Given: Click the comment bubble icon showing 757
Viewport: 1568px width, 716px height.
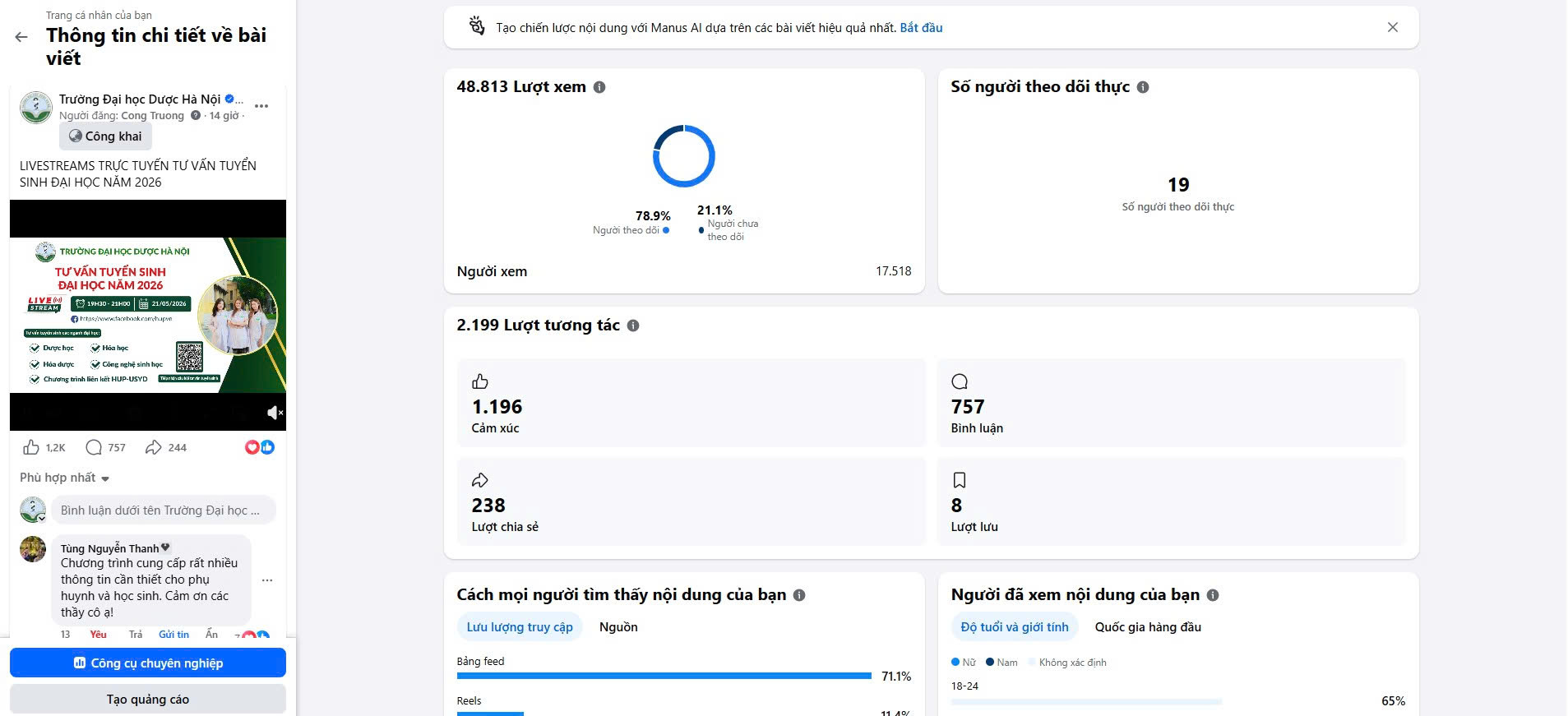Looking at the screenshot, I should point(94,447).
